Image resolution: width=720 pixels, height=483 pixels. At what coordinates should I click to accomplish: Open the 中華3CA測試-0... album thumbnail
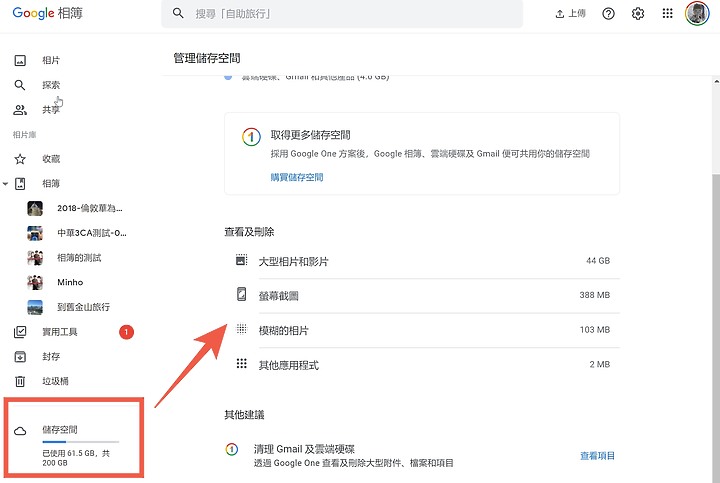35,233
